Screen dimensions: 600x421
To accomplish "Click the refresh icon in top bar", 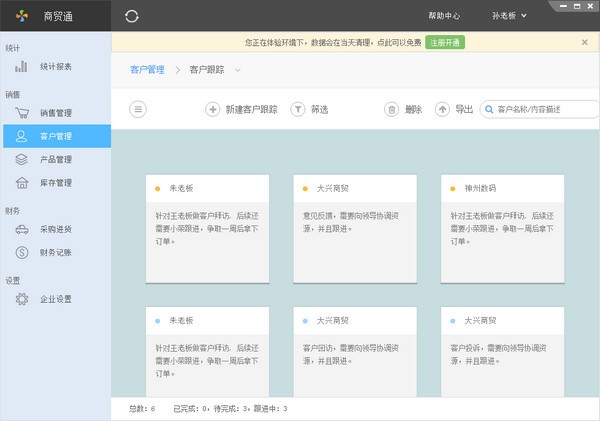I will pos(132,16).
